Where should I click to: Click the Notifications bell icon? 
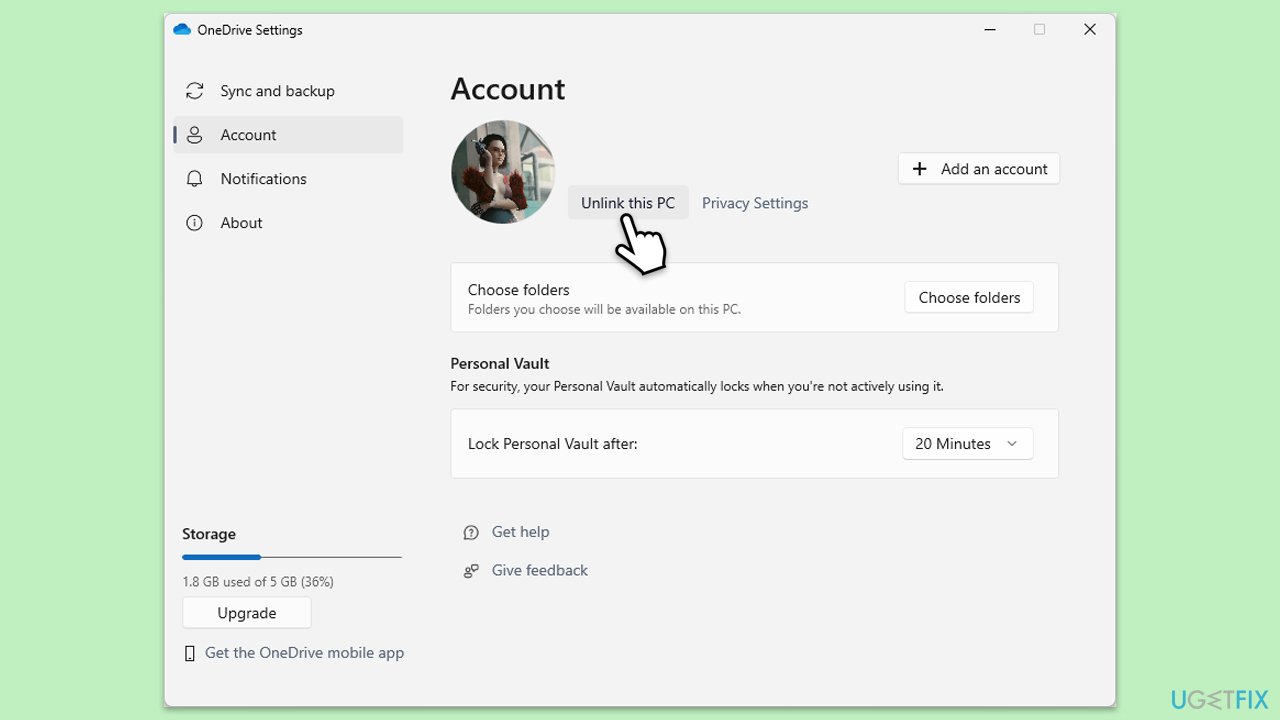pyautogui.click(x=195, y=179)
